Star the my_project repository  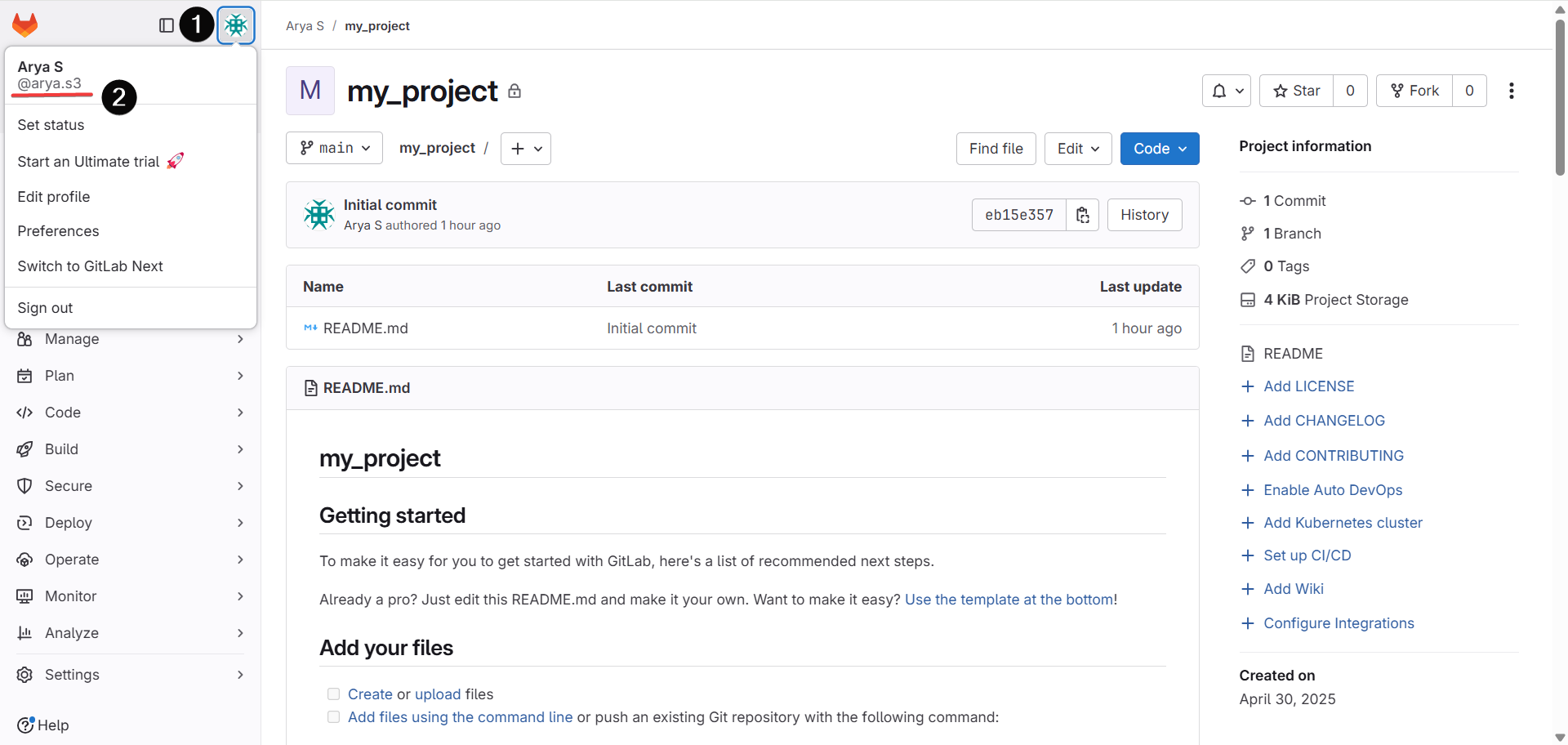(x=1295, y=91)
